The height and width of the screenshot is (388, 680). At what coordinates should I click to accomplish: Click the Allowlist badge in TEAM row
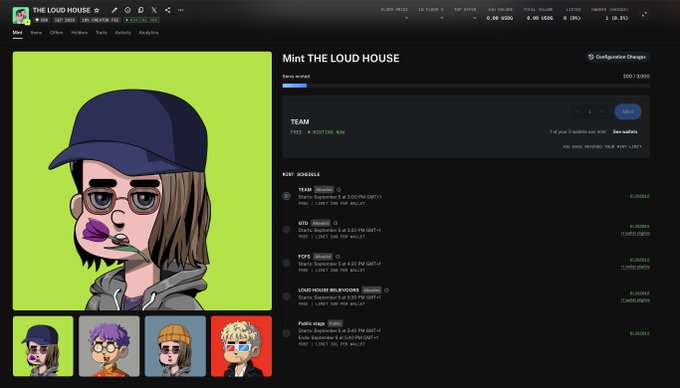[x=324, y=189]
